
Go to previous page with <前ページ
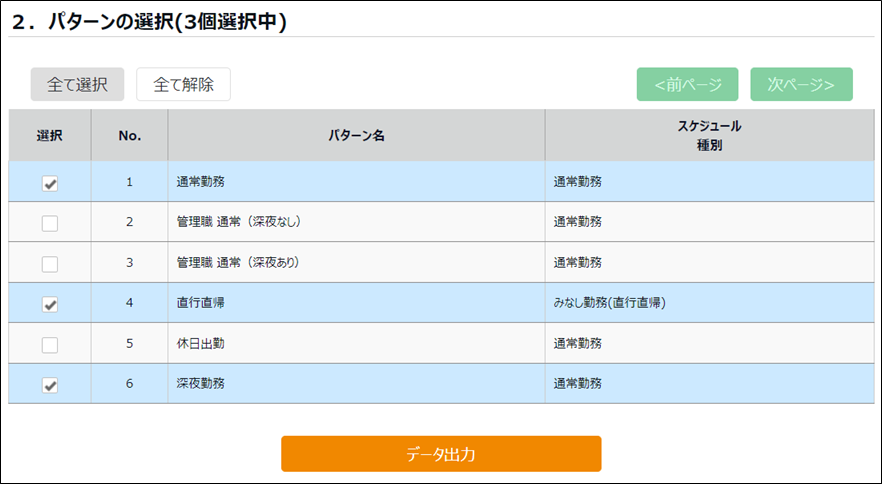(x=687, y=84)
